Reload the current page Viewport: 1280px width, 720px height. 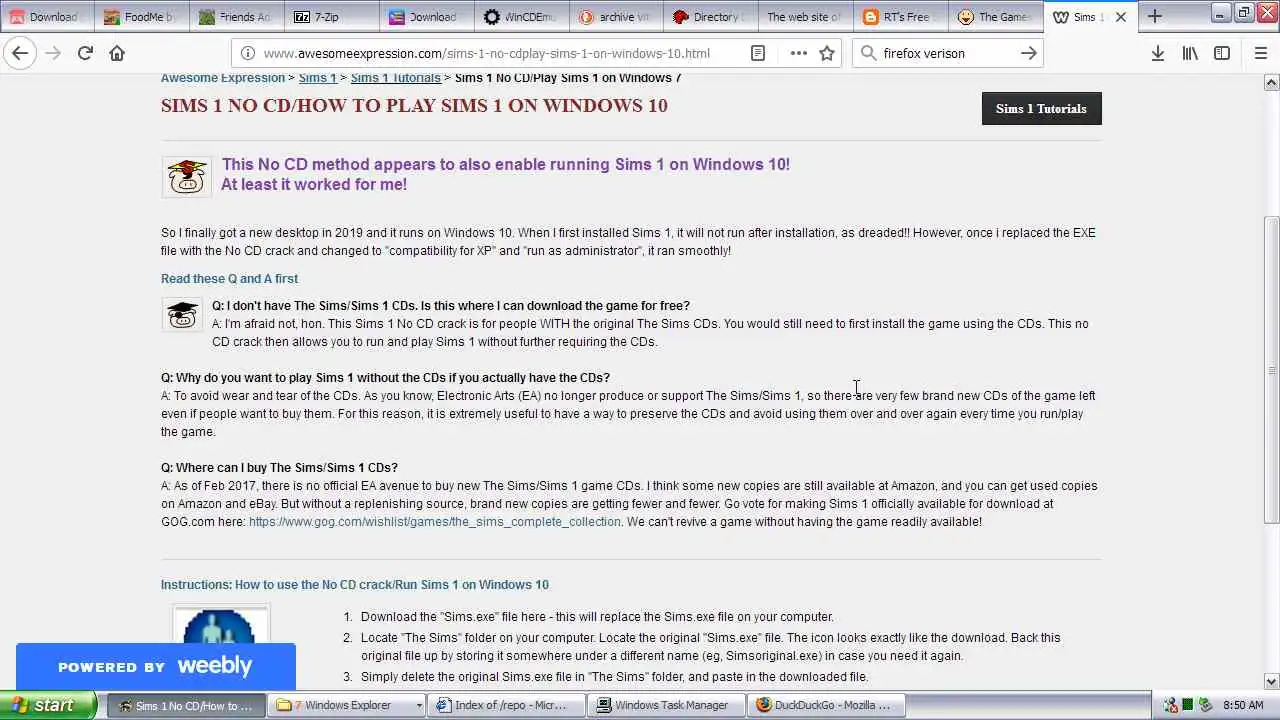pos(85,53)
